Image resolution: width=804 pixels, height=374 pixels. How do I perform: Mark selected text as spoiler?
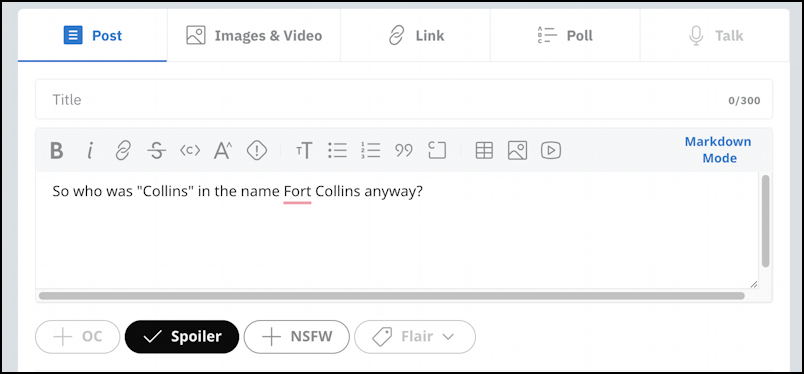(257, 150)
